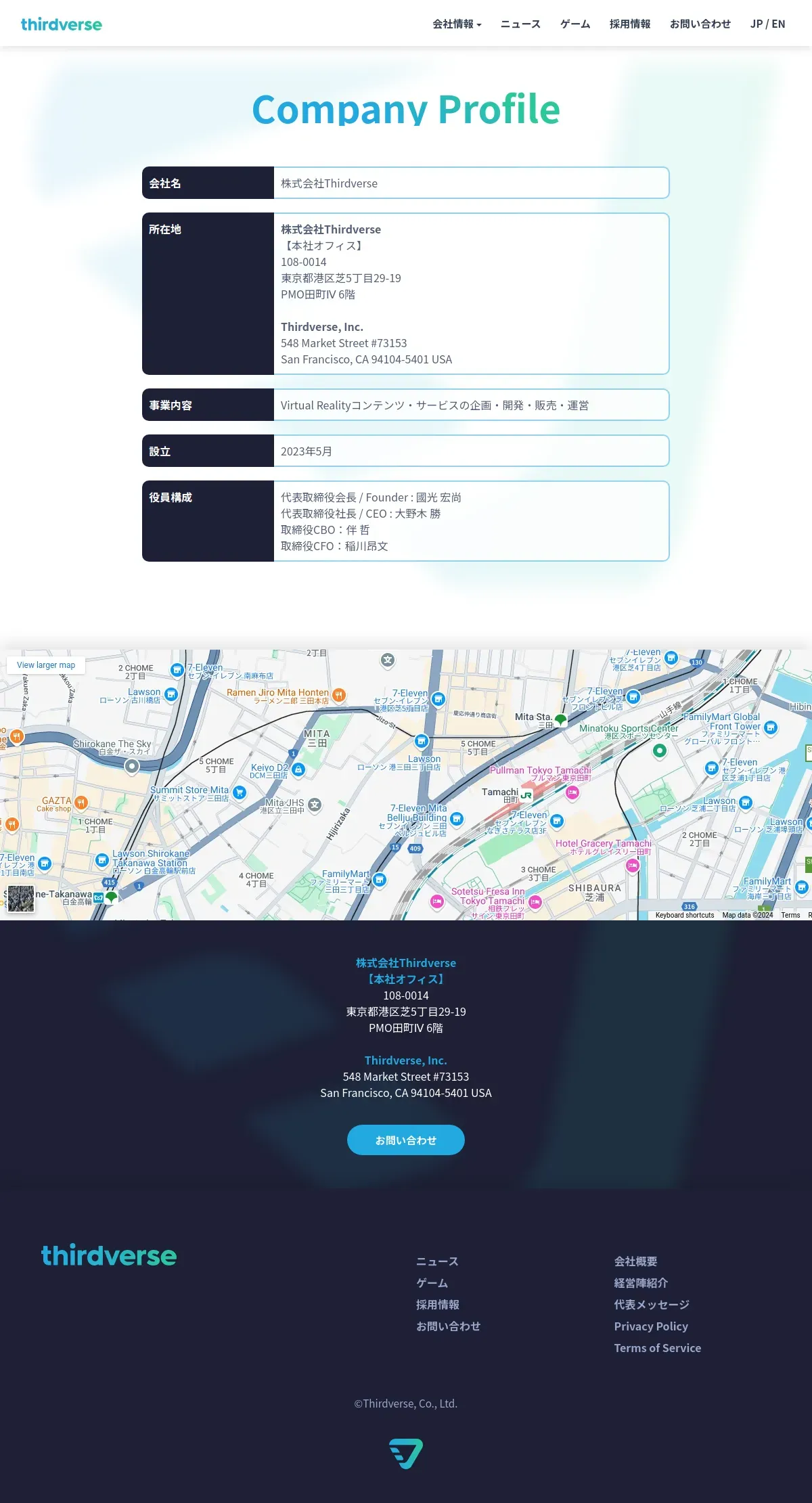
Task: Select the Pullman Tokyo Tamachi hotel pin
Action: [572, 792]
